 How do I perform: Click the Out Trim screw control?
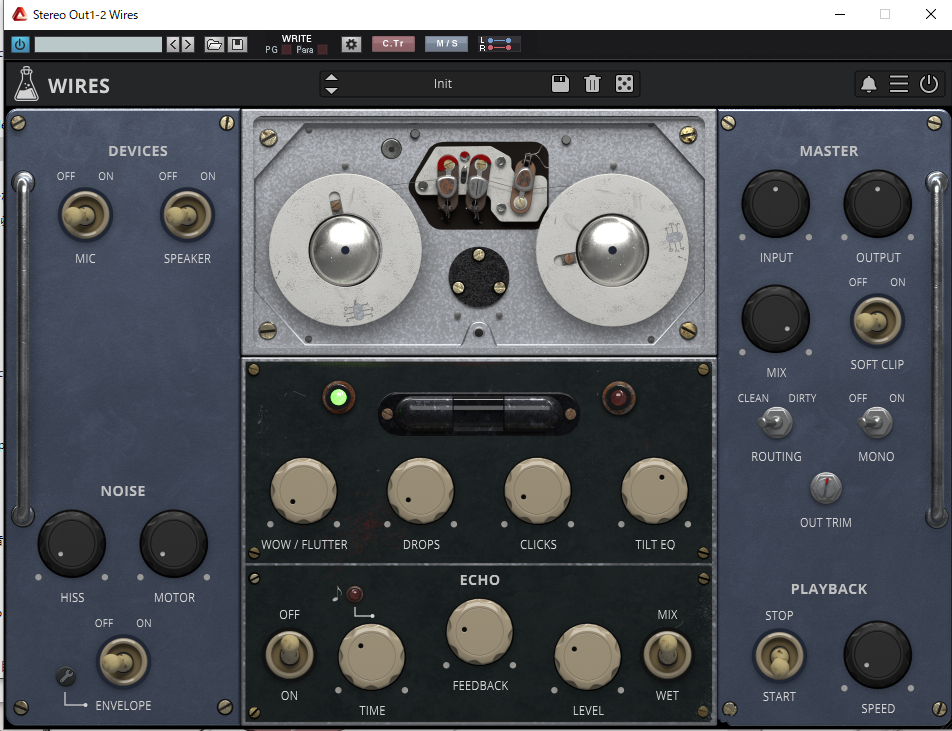[826, 488]
